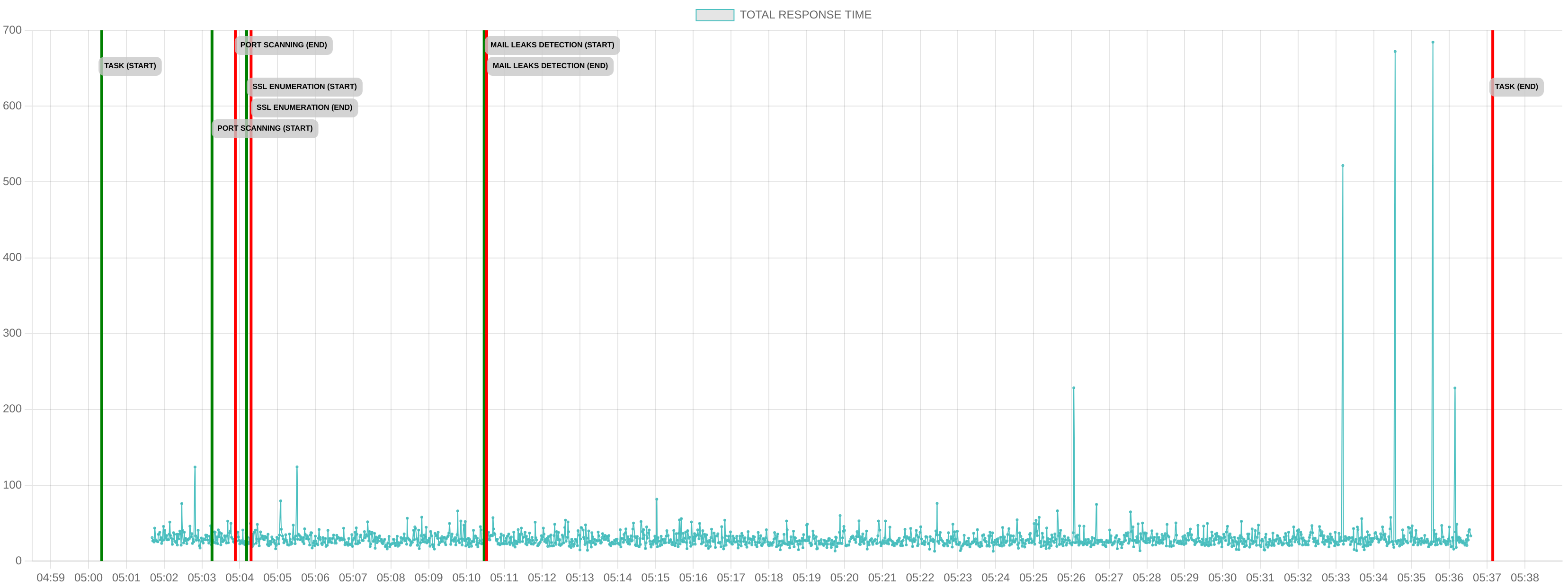Click the 700 y-axis label
1568x588 pixels.
click(x=12, y=30)
